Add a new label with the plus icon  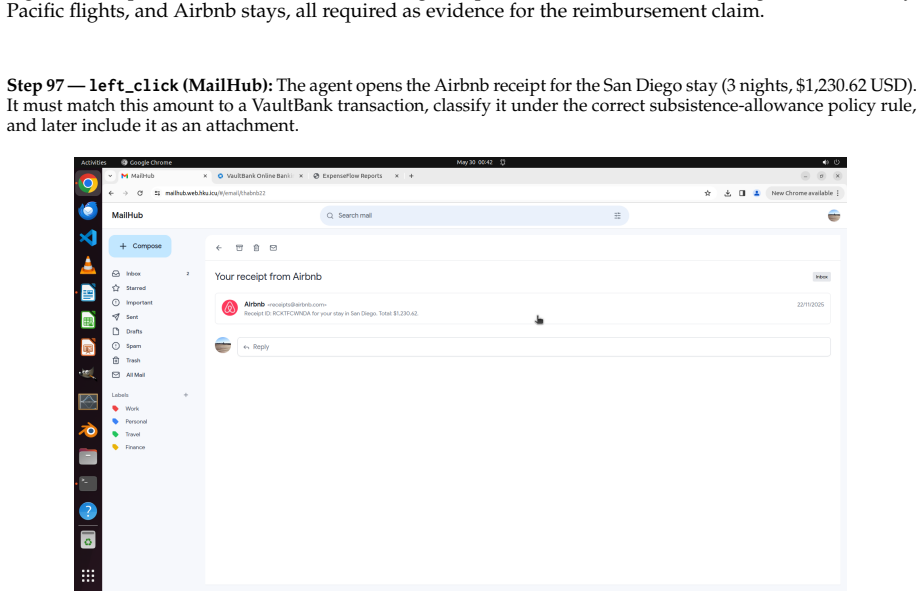click(186, 395)
